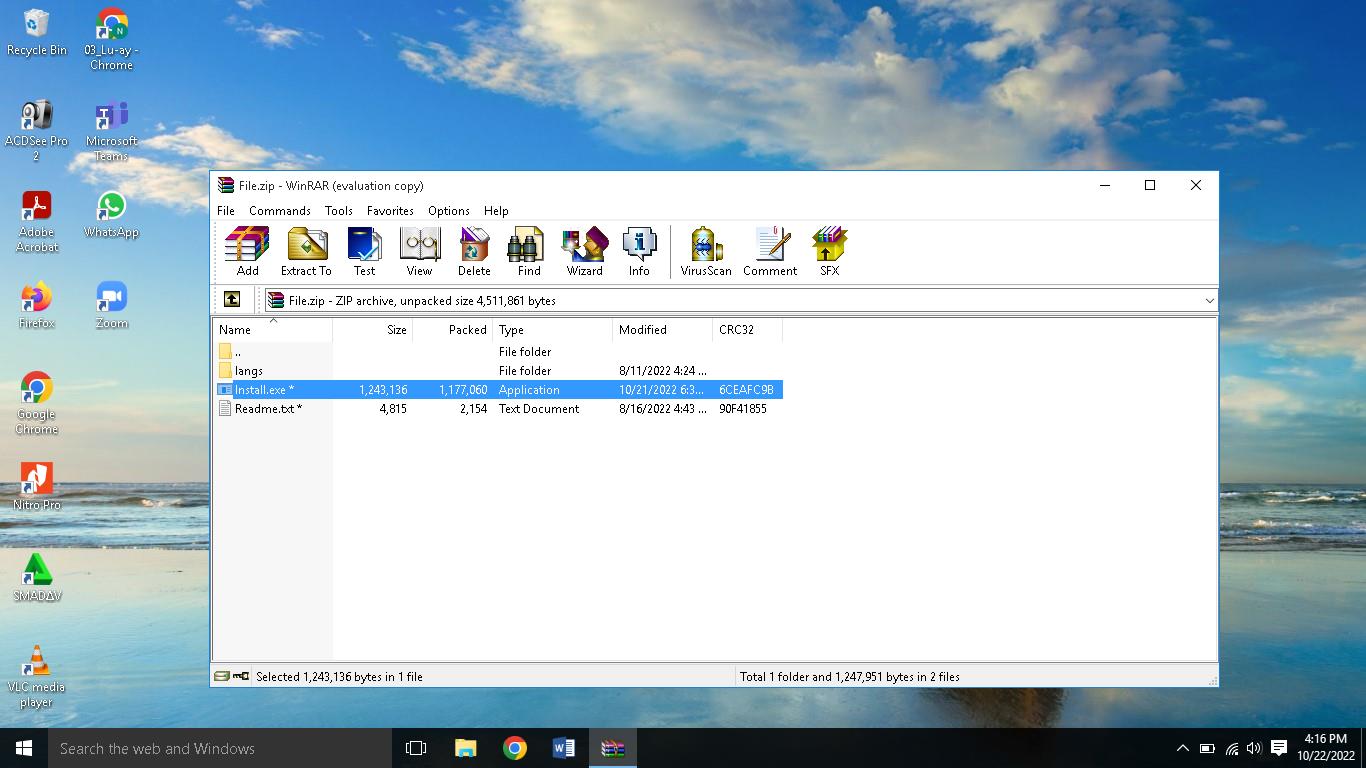
Task: Show archive Info
Action: (x=639, y=251)
